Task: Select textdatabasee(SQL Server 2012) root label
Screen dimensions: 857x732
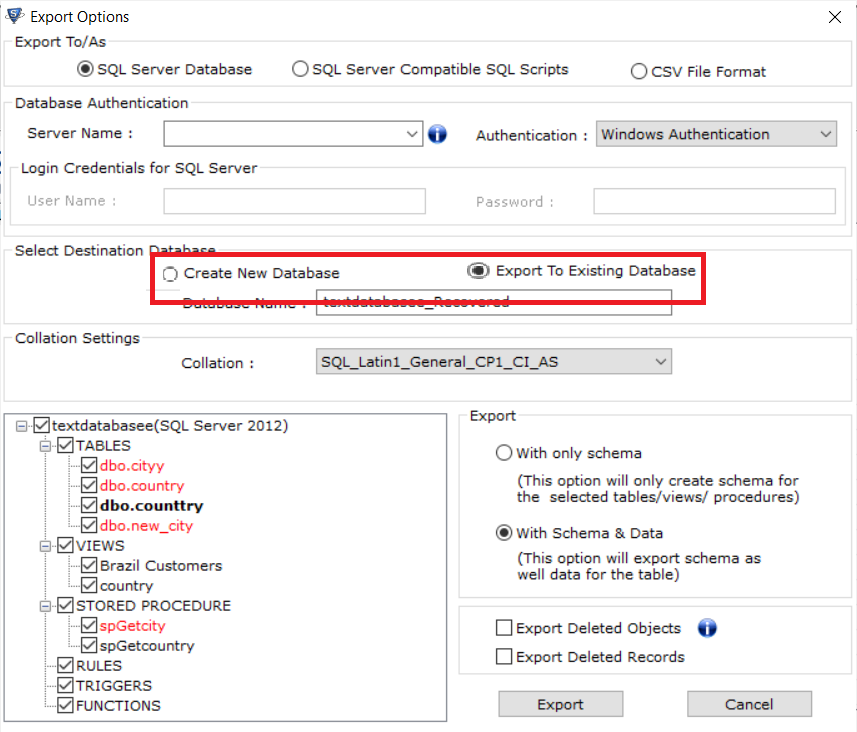Action: tap(170, 426)
